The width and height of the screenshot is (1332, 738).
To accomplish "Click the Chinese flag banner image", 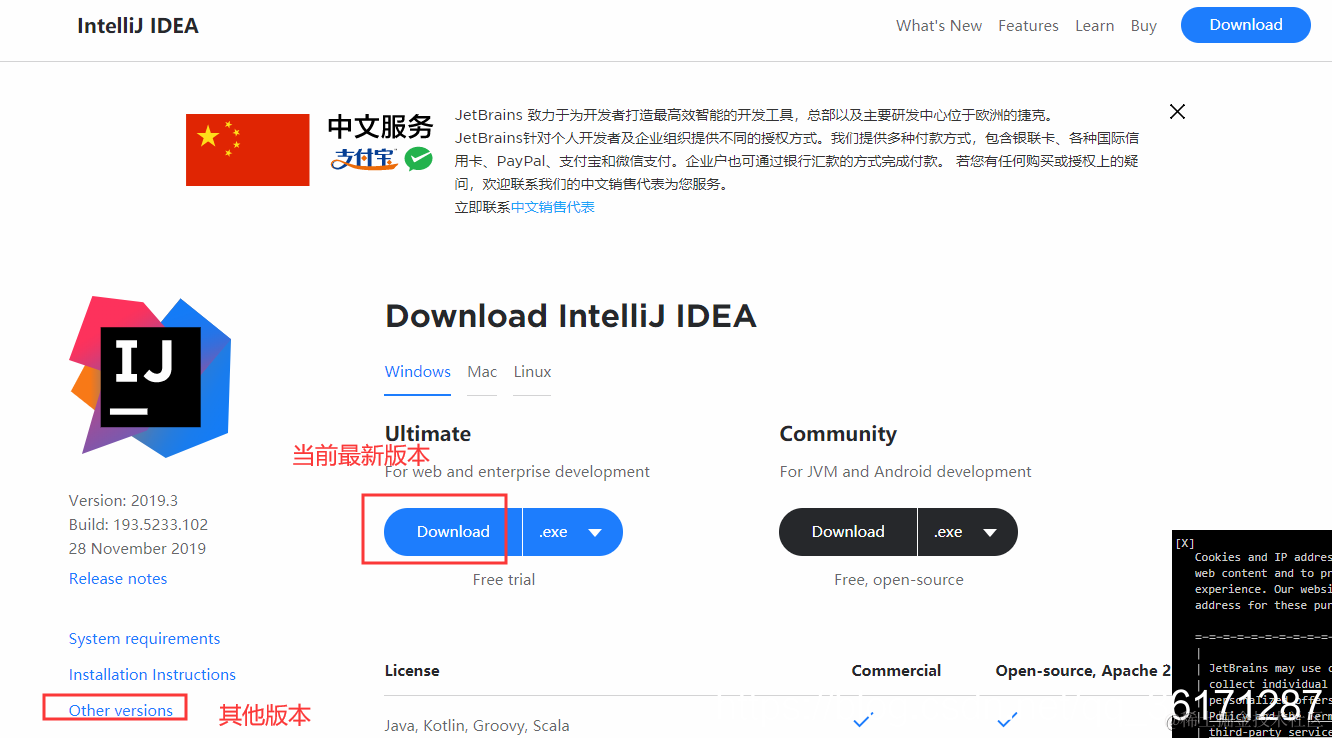I will 247,150.
